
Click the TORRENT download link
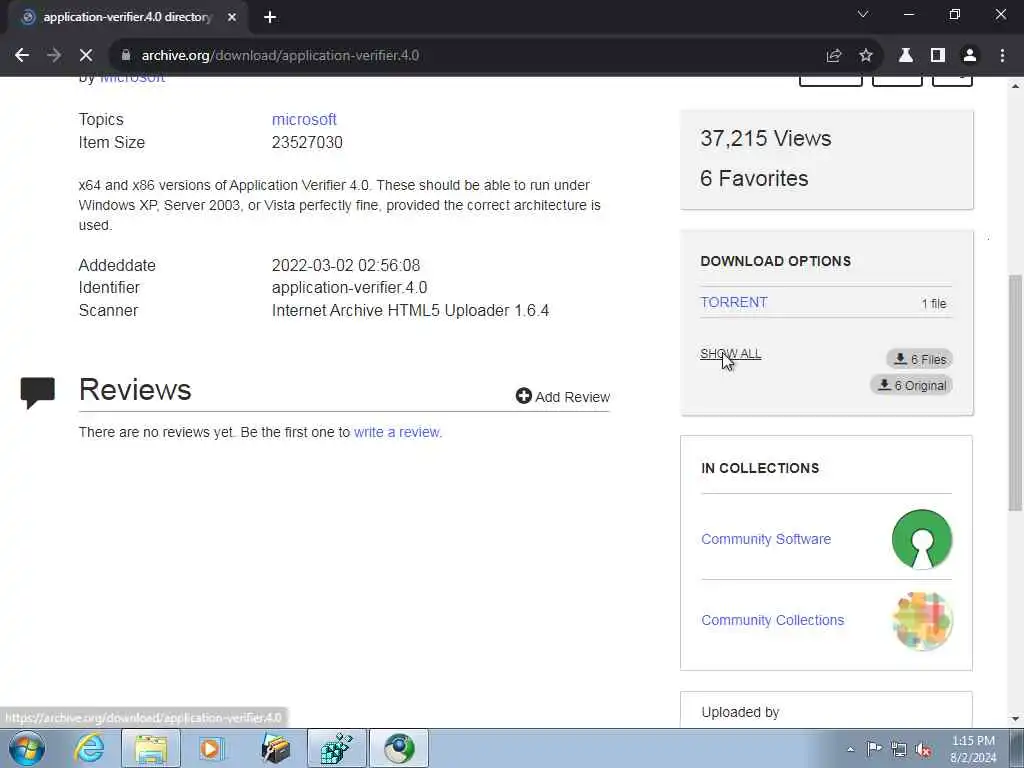[x=733, y=302]
